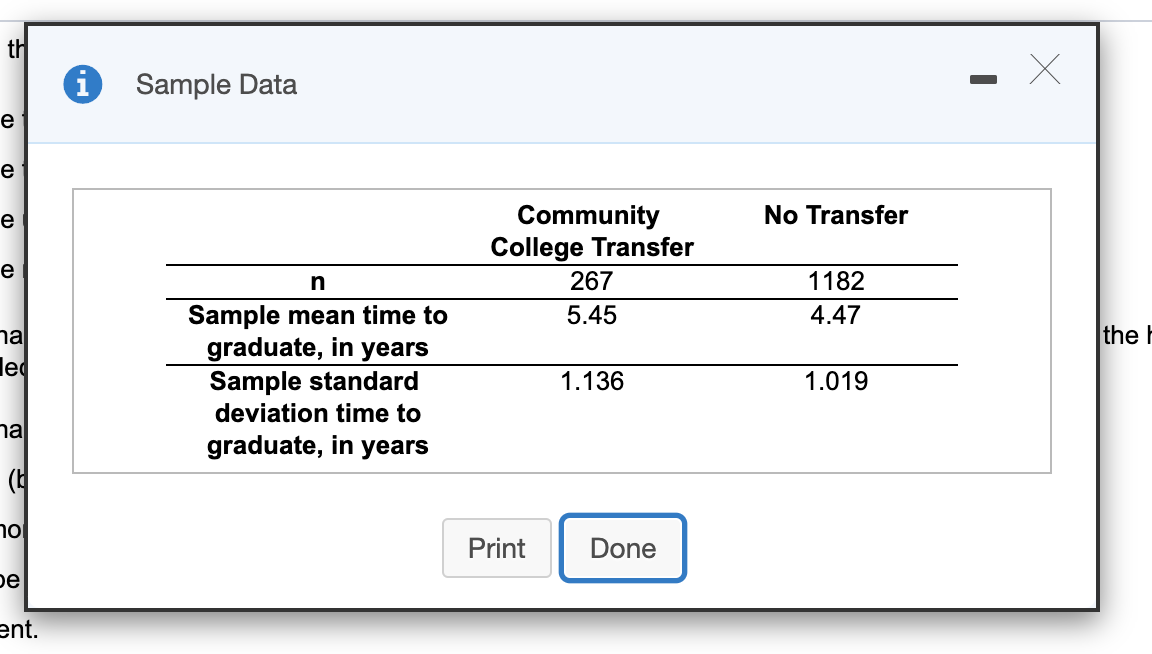This screenshot has height=654, width=1152.
Task: Close the Sample Data dialog
Action: (x=1043, y=70)
